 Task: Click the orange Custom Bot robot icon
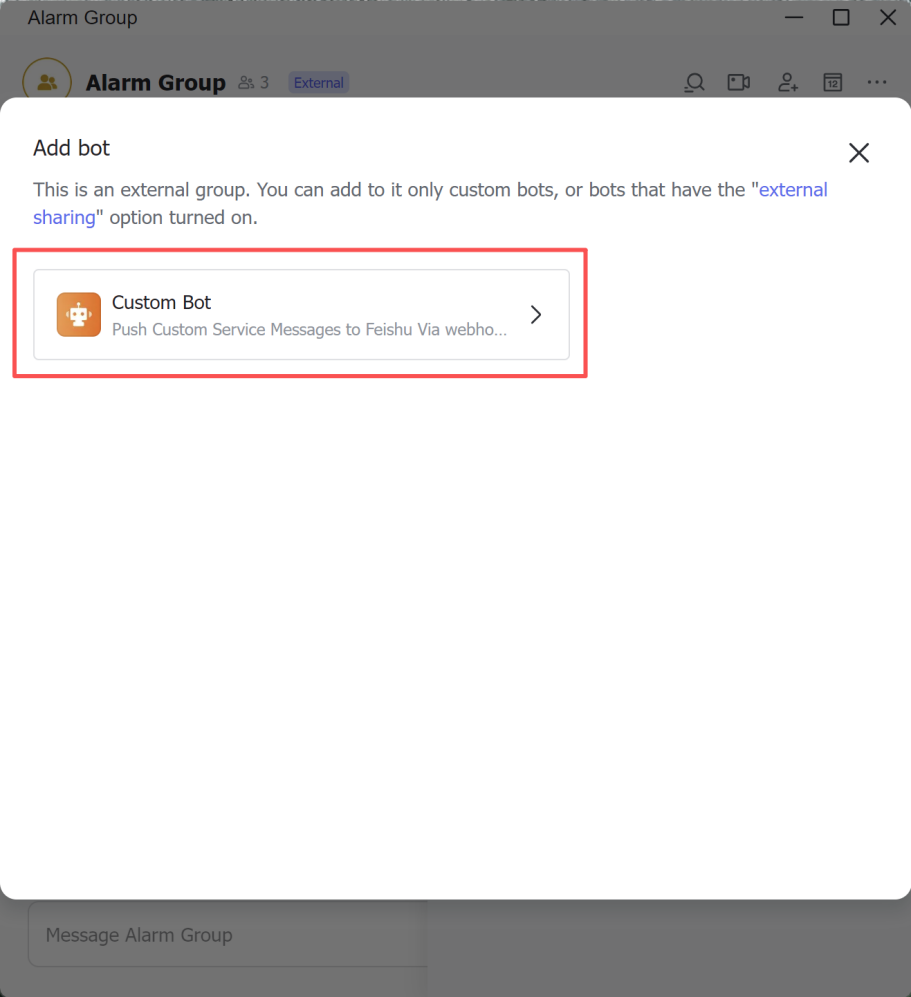coord(79,315)
